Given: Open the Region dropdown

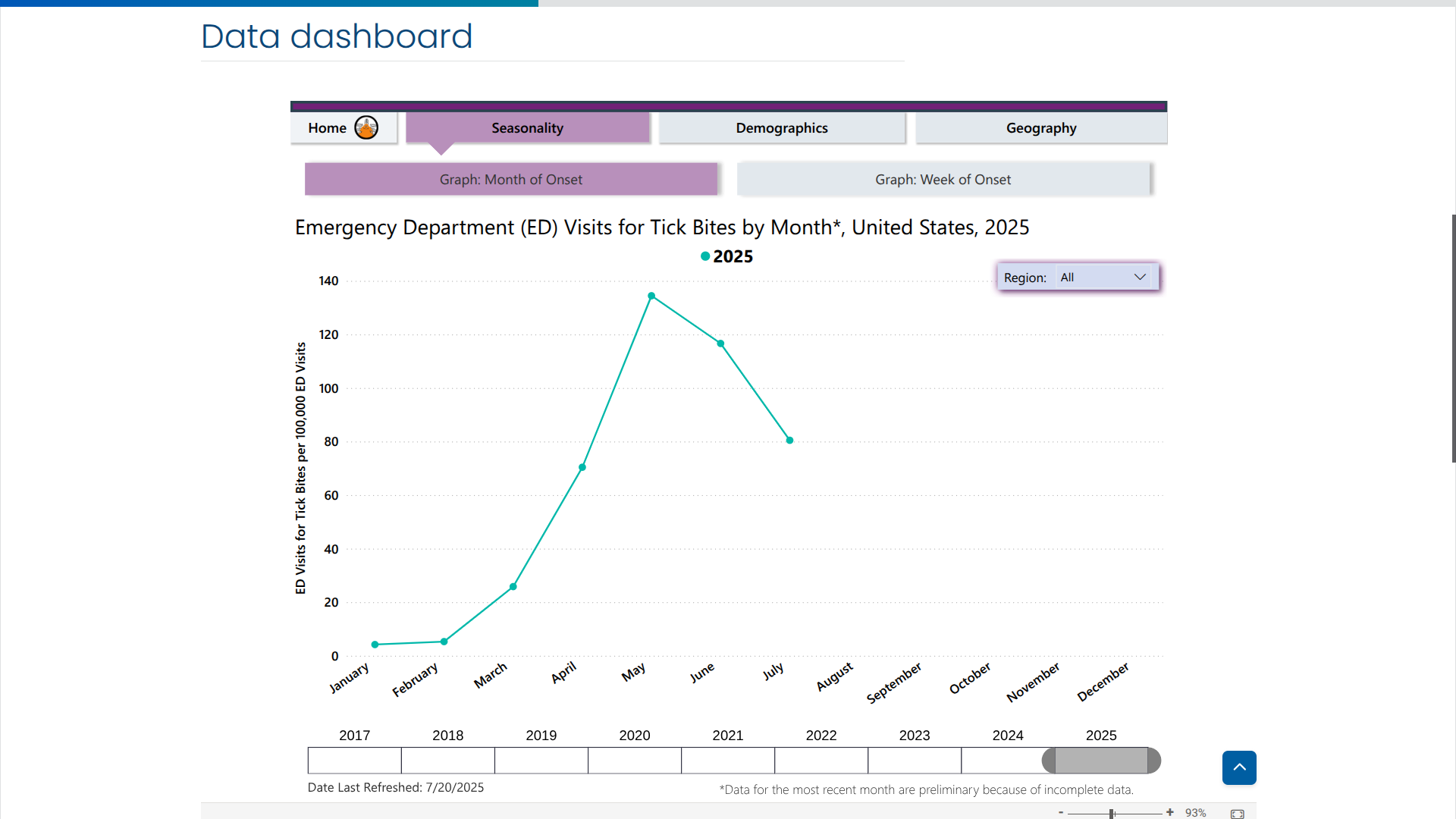Looking at the screenshot, I should (1103, 278).
